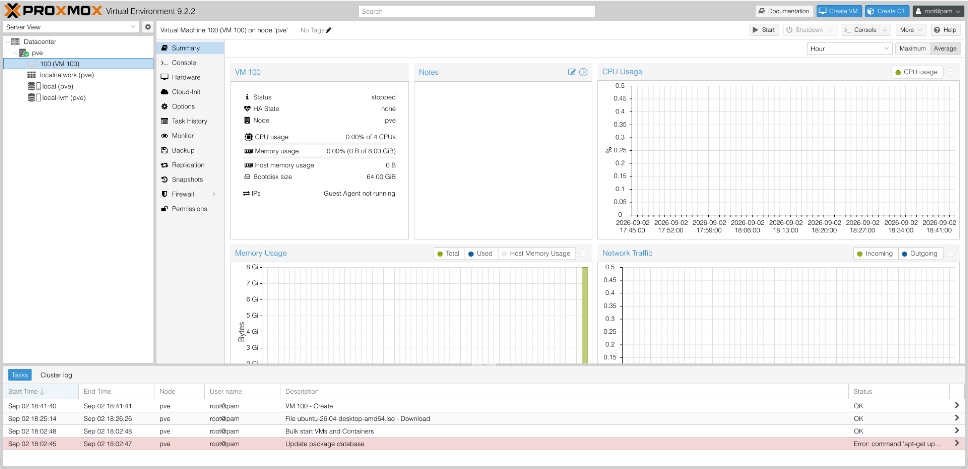Open the Summary section
This screenshot has height=469, width=968.
click(190, 48)
